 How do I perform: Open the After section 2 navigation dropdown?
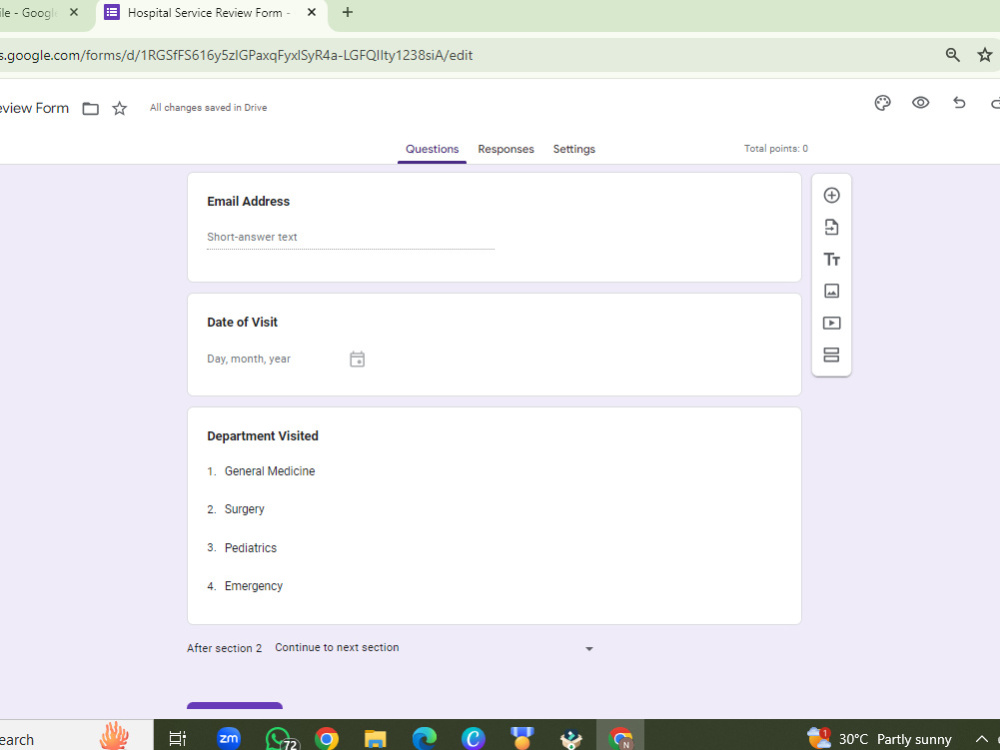tap(434, 648)
